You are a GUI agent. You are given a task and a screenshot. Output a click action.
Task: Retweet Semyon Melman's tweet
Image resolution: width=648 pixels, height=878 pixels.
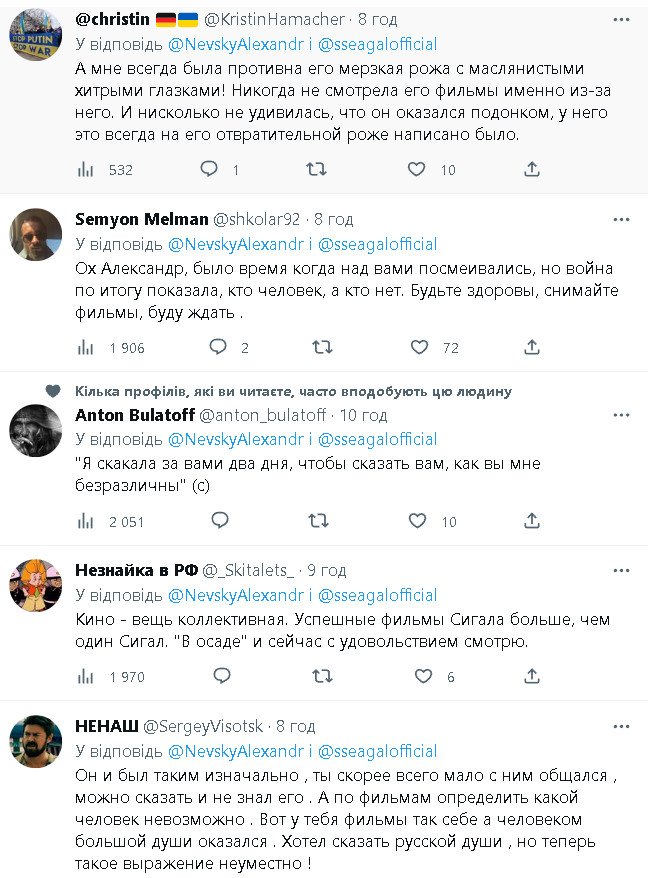322,347
